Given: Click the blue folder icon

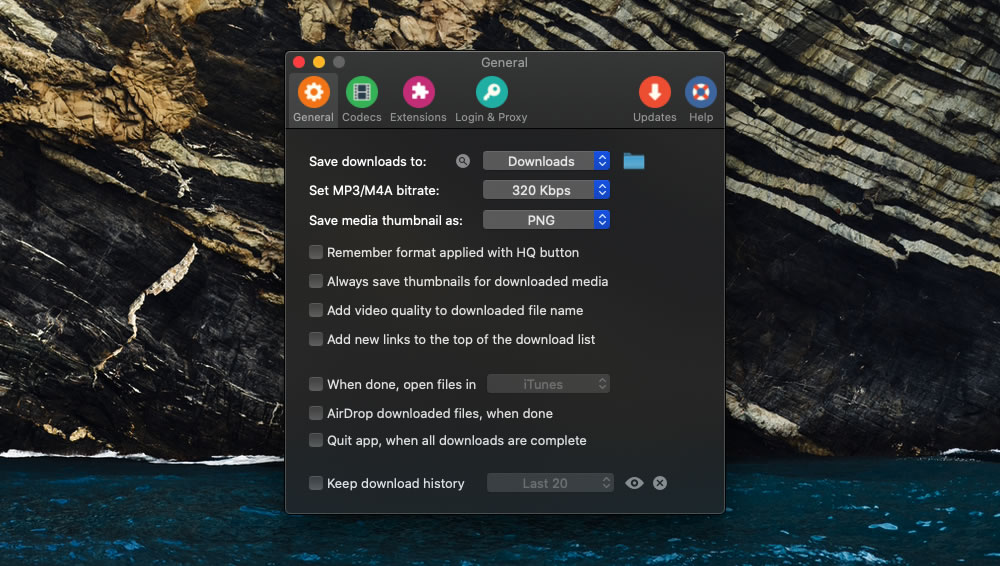Looking at the screenshot, I should pyautogui.click(x=633, y=161).
